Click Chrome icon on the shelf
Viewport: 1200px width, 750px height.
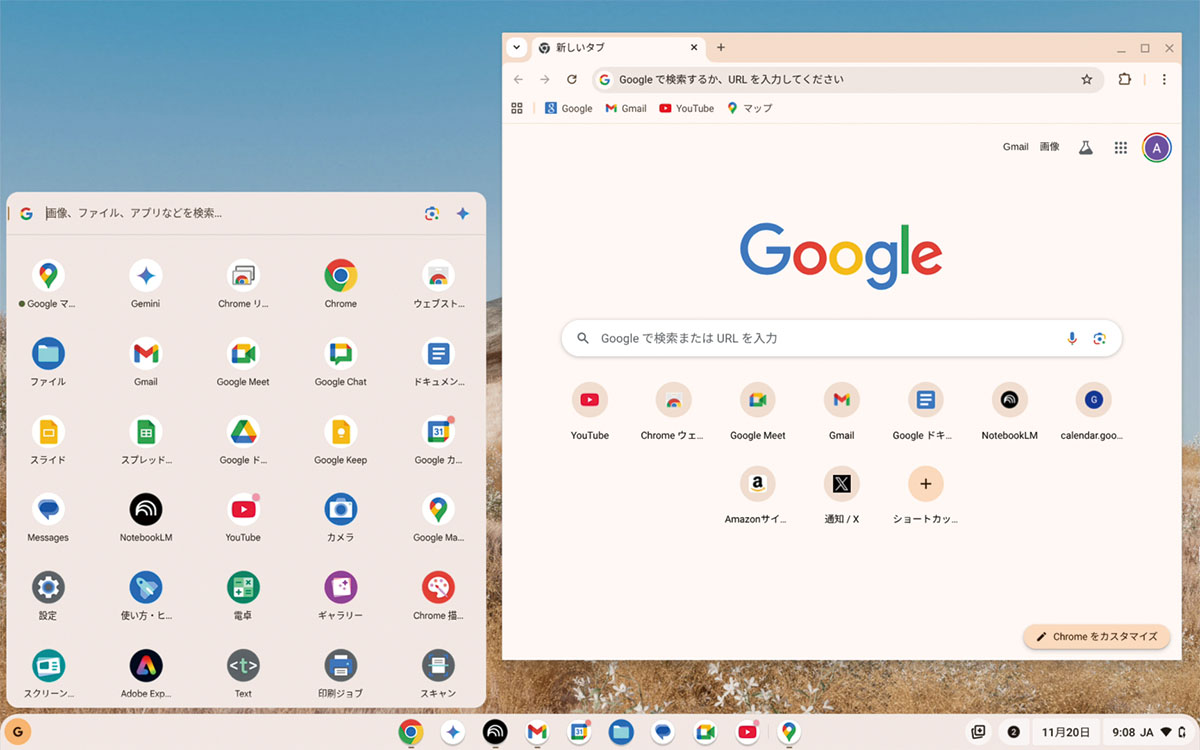click(410, 732)
